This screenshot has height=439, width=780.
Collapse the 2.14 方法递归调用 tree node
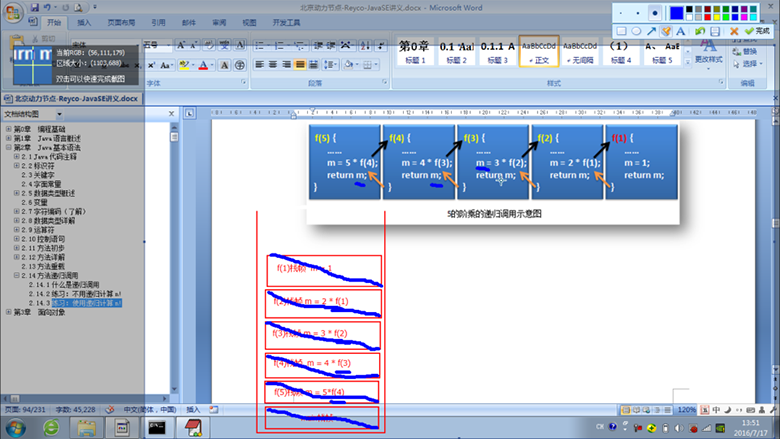click(16, 275)
